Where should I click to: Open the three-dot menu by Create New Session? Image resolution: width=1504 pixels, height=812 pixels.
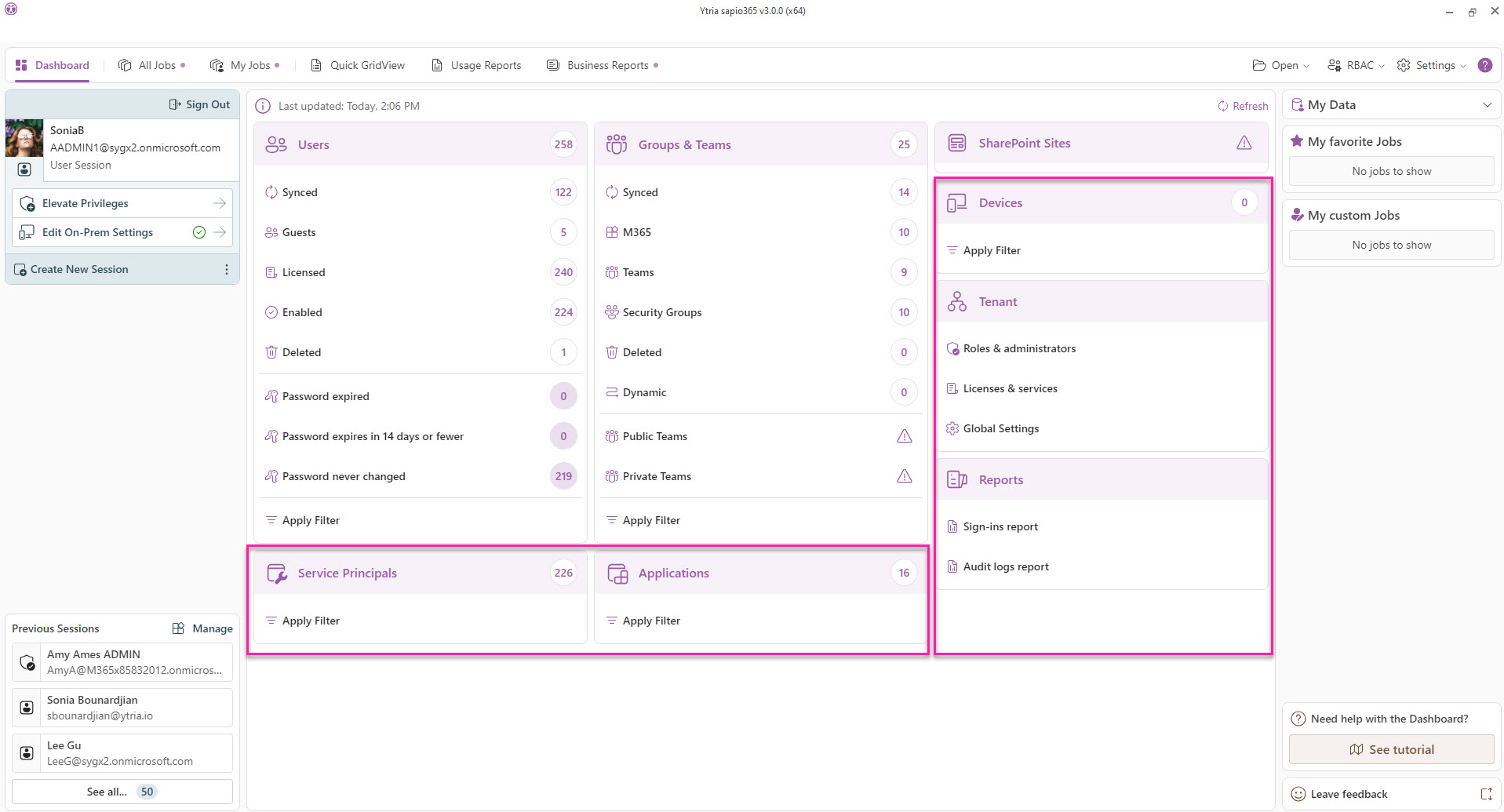coord(227,269)
